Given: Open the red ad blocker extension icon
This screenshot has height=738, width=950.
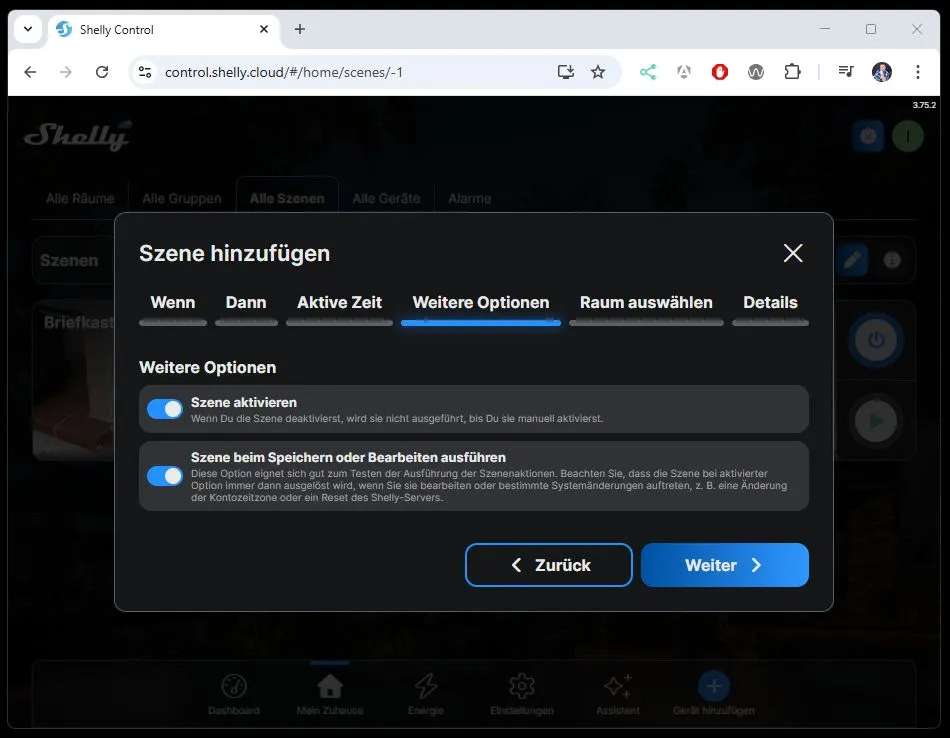Looking at the screenshot, I should click(720, 72).
